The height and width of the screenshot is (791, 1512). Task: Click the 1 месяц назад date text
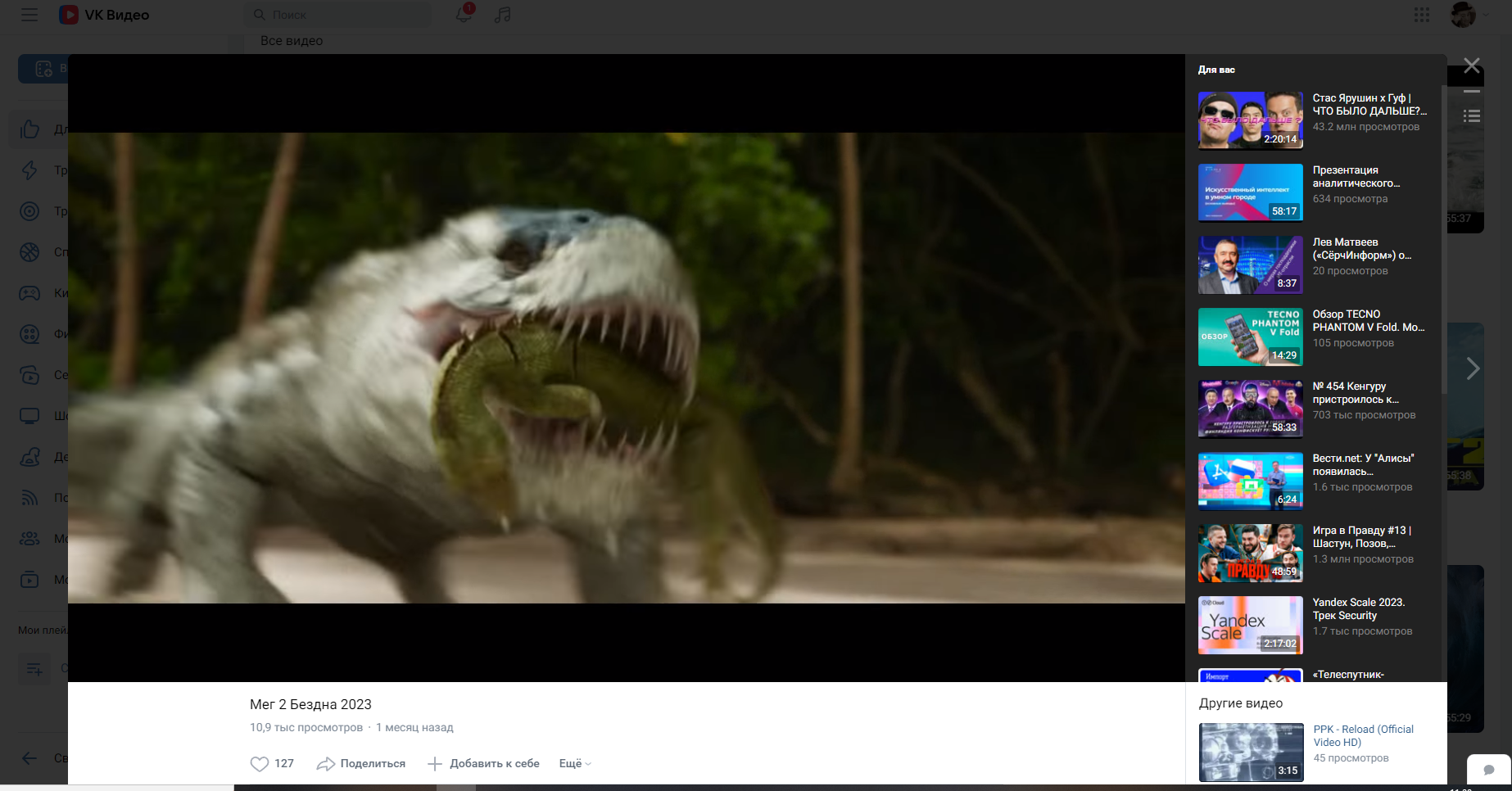tap(414, 727)
